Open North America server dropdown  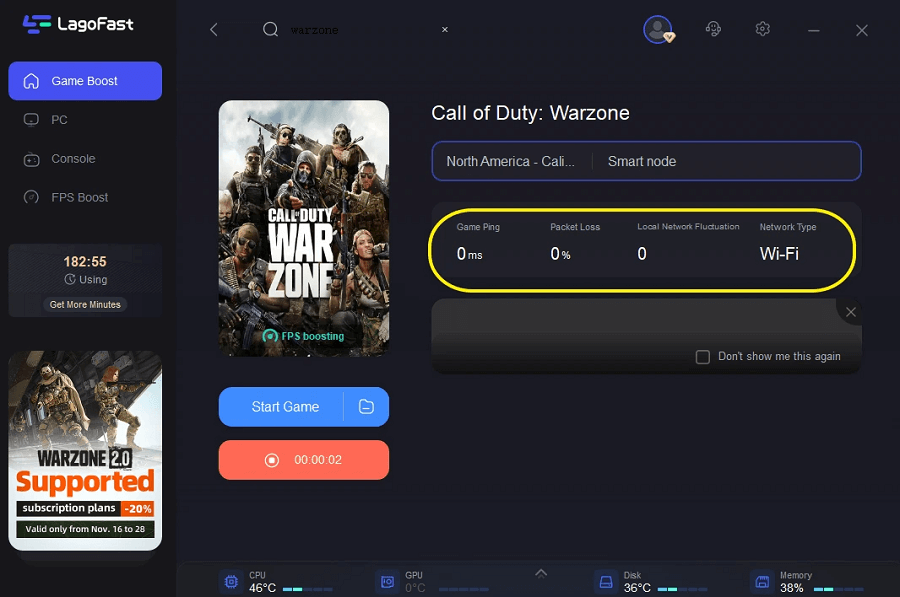[x=510, y=161]
